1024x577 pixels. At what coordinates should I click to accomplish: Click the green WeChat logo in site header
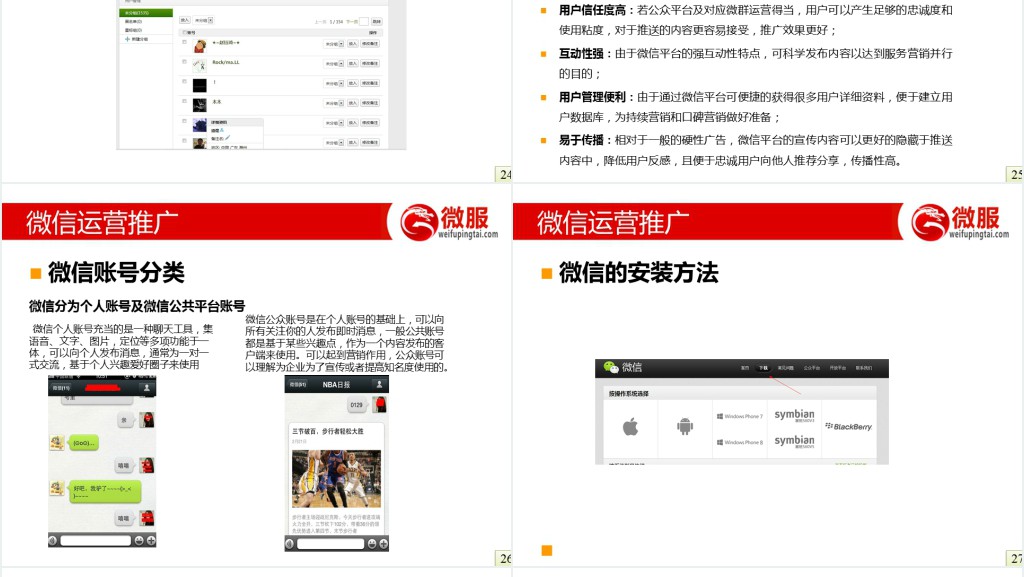coord(611,367)
